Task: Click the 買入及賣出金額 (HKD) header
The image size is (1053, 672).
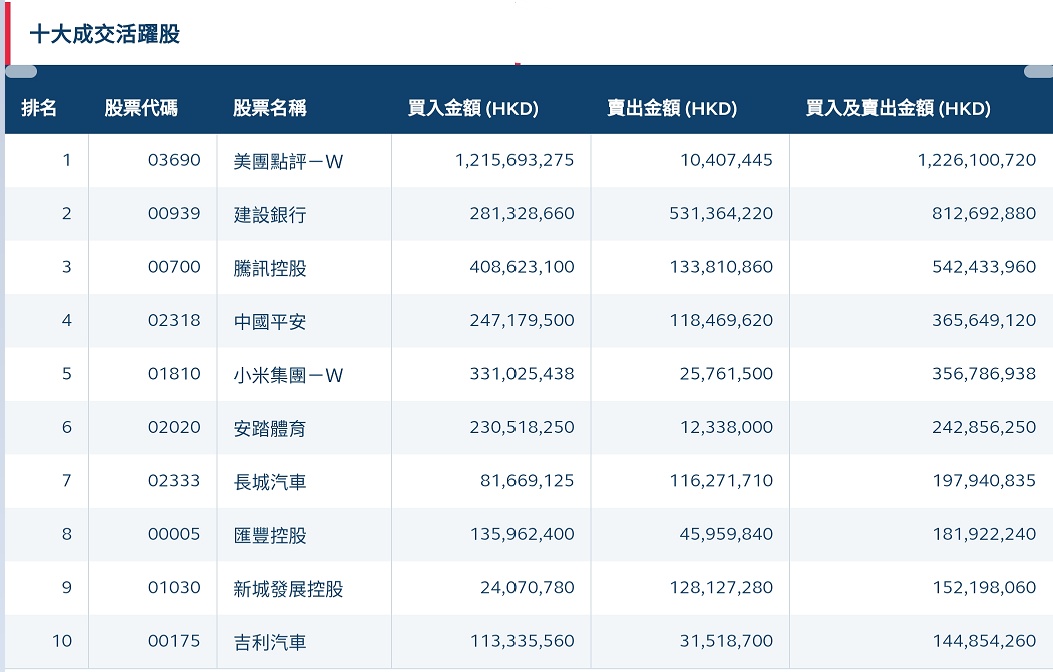Action: pyautogui.click(x=898, y=107)
